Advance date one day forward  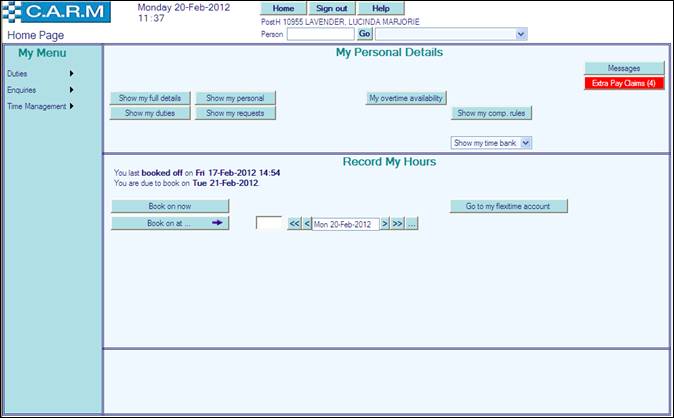(x=384, y=224)
